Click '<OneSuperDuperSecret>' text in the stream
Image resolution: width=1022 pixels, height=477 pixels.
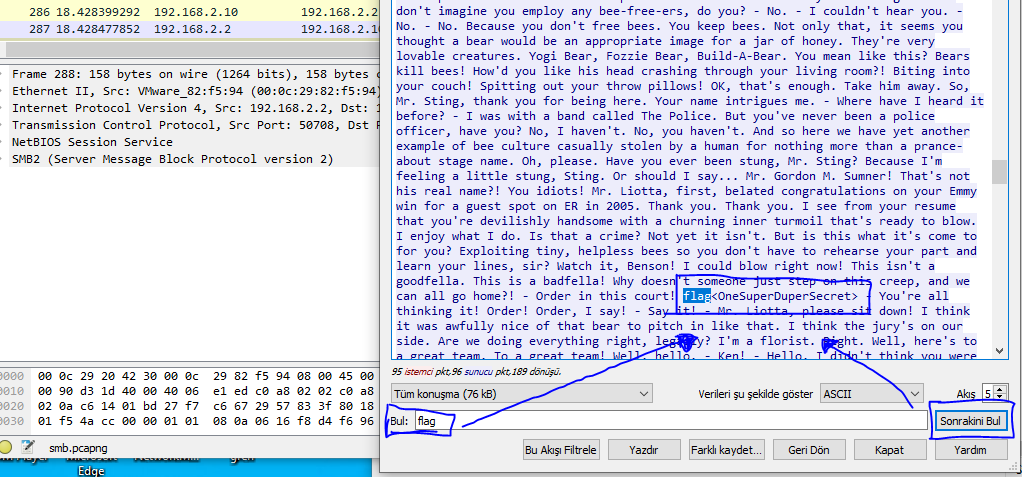(785, 296)
